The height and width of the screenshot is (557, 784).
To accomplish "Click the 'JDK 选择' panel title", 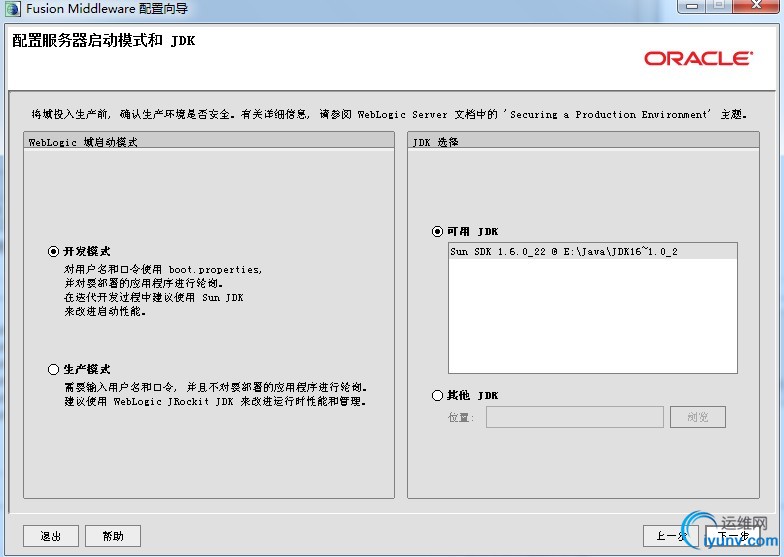I will click(x=436, y=142).
